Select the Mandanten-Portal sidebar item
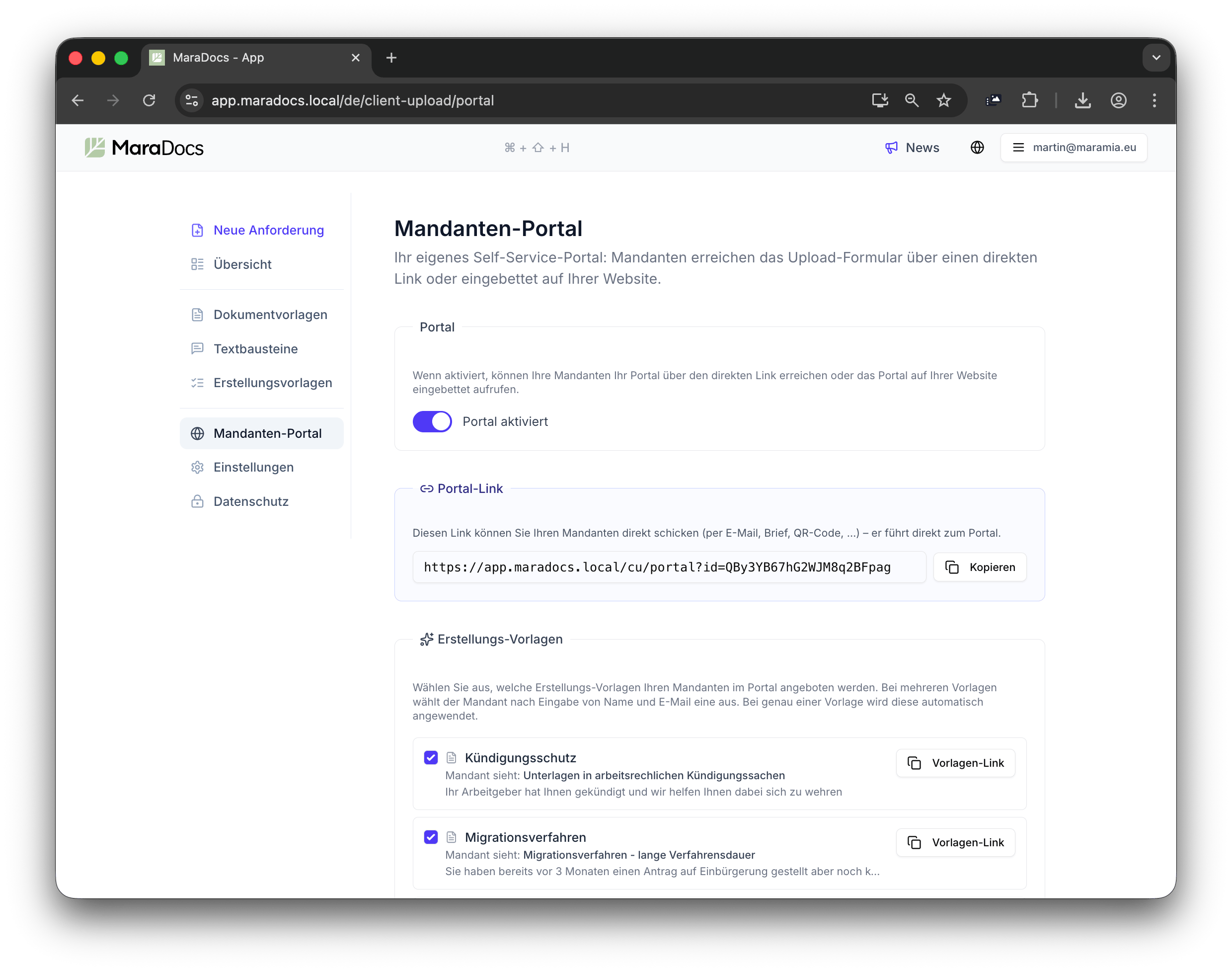 pos(262,434)
